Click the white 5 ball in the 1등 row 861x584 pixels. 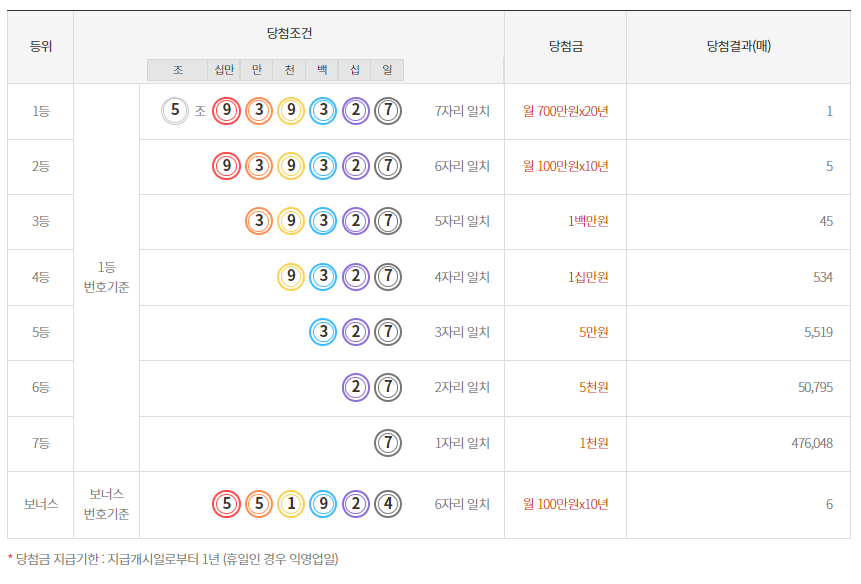point(175,111)
